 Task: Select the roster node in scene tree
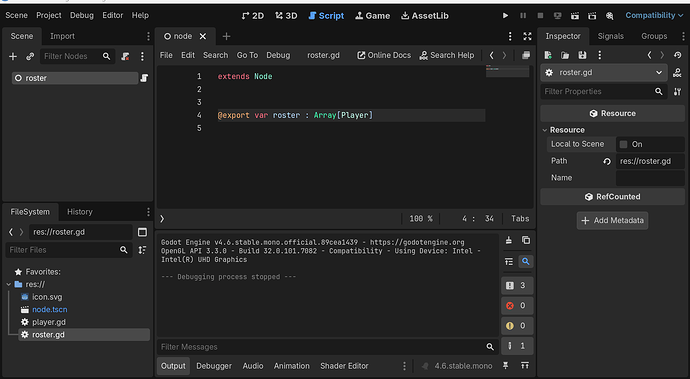click(x=75, y=78)
